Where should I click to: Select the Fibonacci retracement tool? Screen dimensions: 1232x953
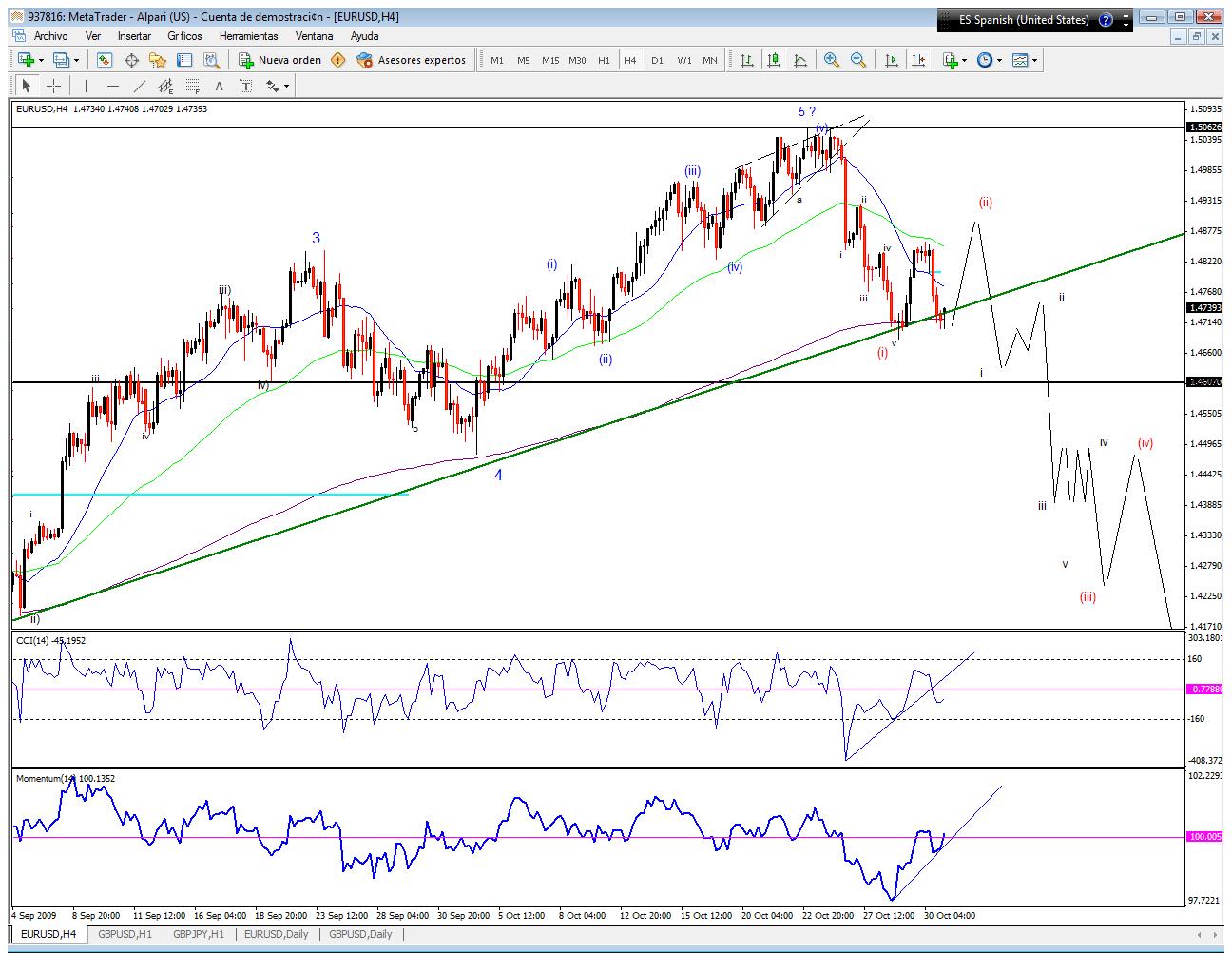click(x=193, y=86)
